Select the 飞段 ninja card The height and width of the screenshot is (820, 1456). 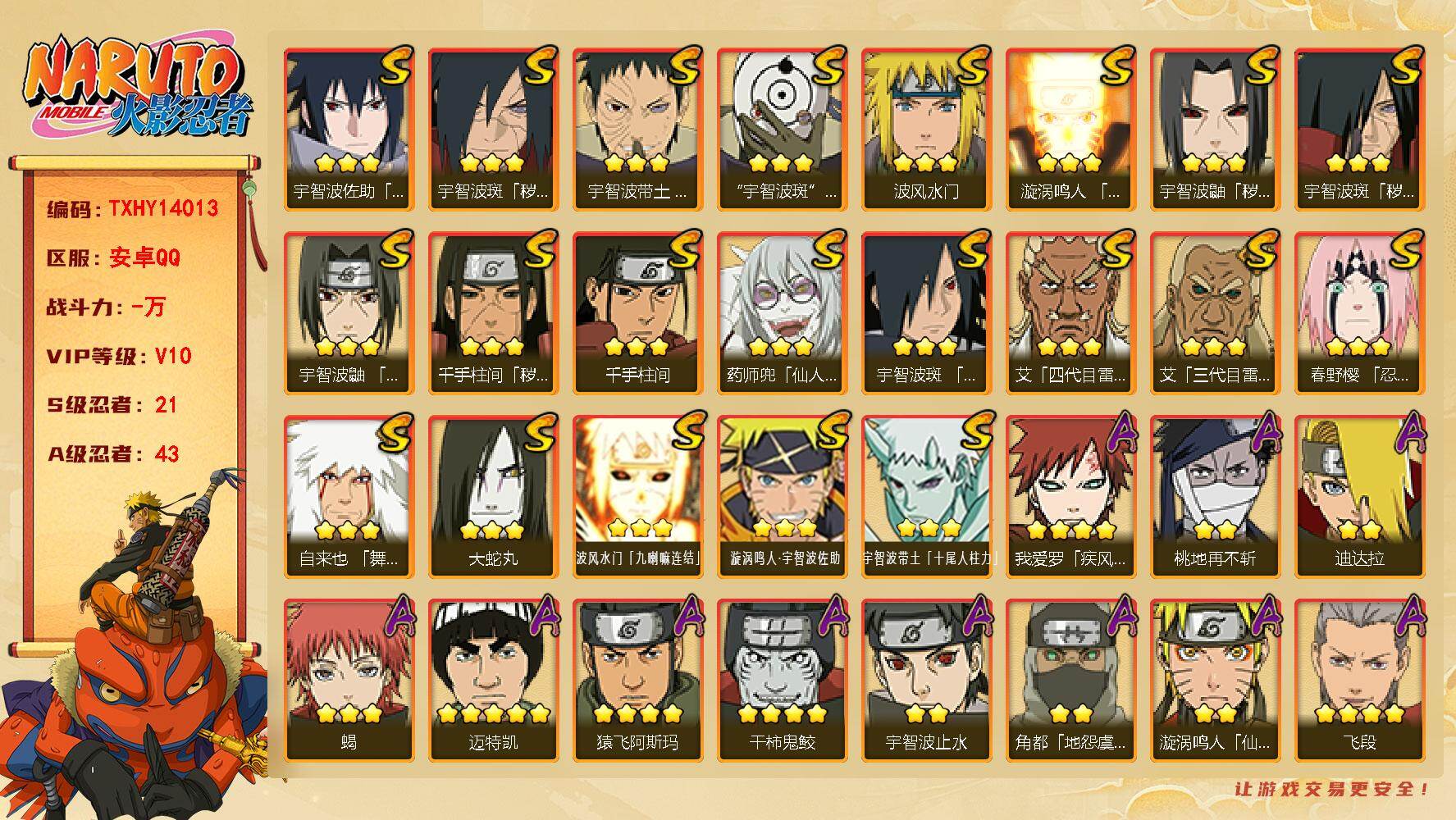(x=1359, y=680)
